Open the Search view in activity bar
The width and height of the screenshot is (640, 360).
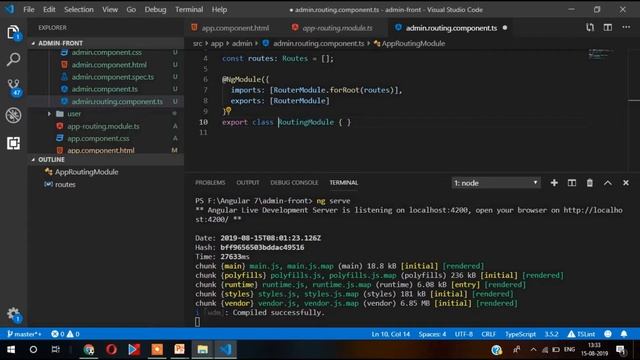[x=13, y=60]
